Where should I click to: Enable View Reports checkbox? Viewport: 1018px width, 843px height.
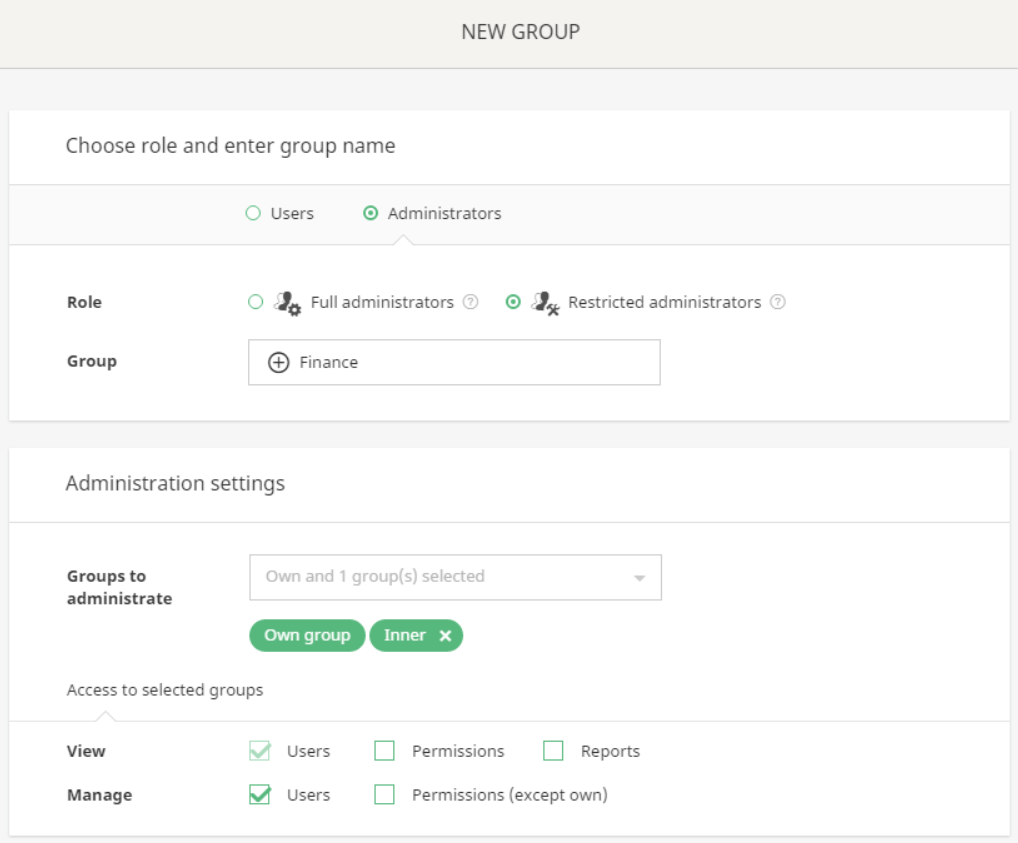[x=554, y=751]
